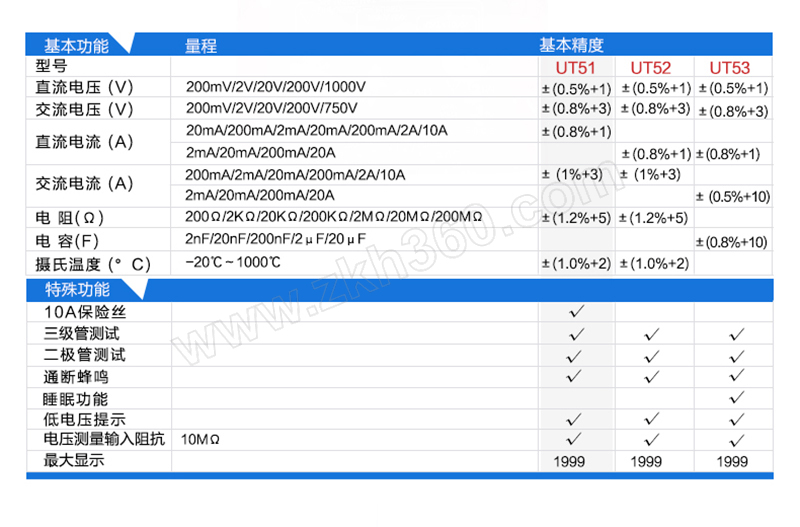Select capacitance range 2nF/20nF/200nF/2μF/20μF
This screenshot has height=527, width=800.
coord(275,239)
